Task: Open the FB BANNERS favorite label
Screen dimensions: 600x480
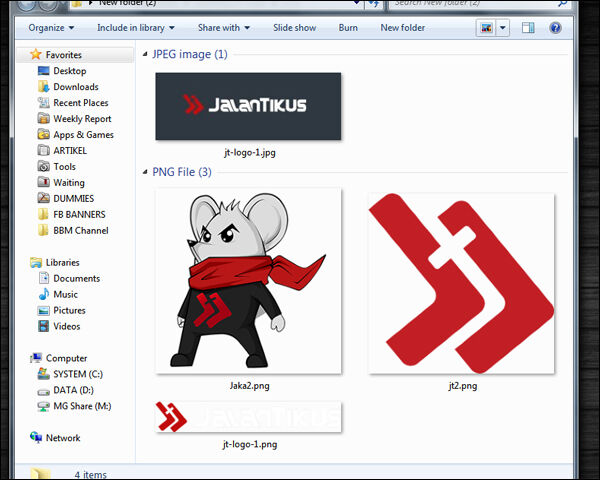Action: point(79,214)
